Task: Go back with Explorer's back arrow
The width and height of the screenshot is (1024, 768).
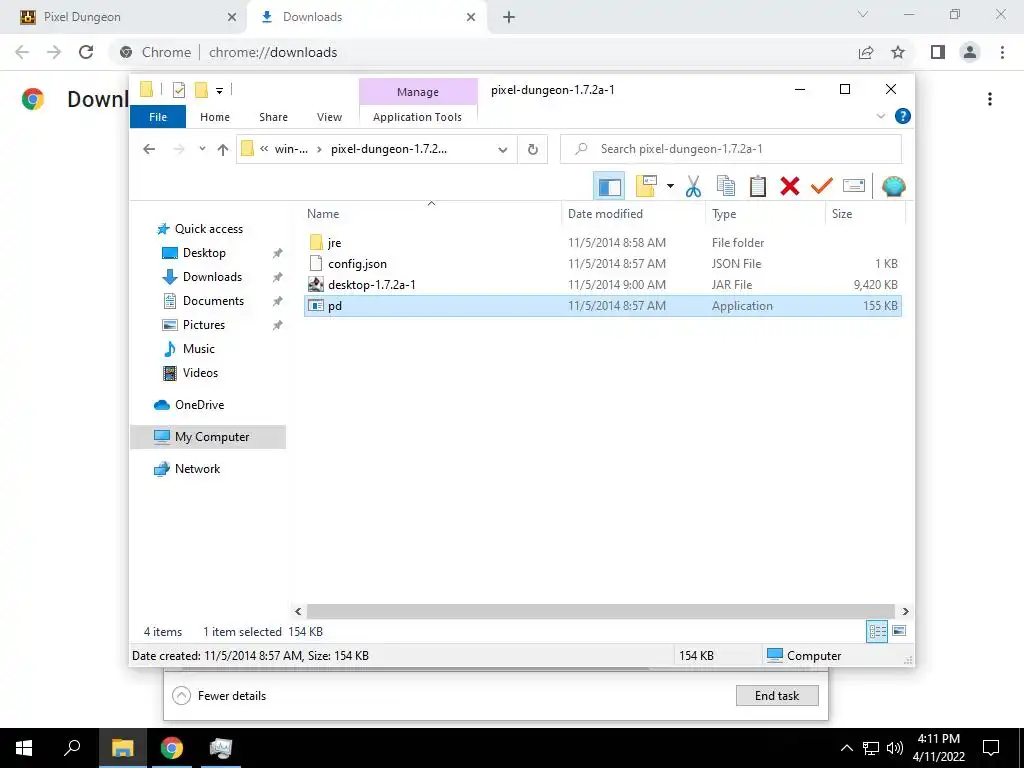Action: pos(149,150)
